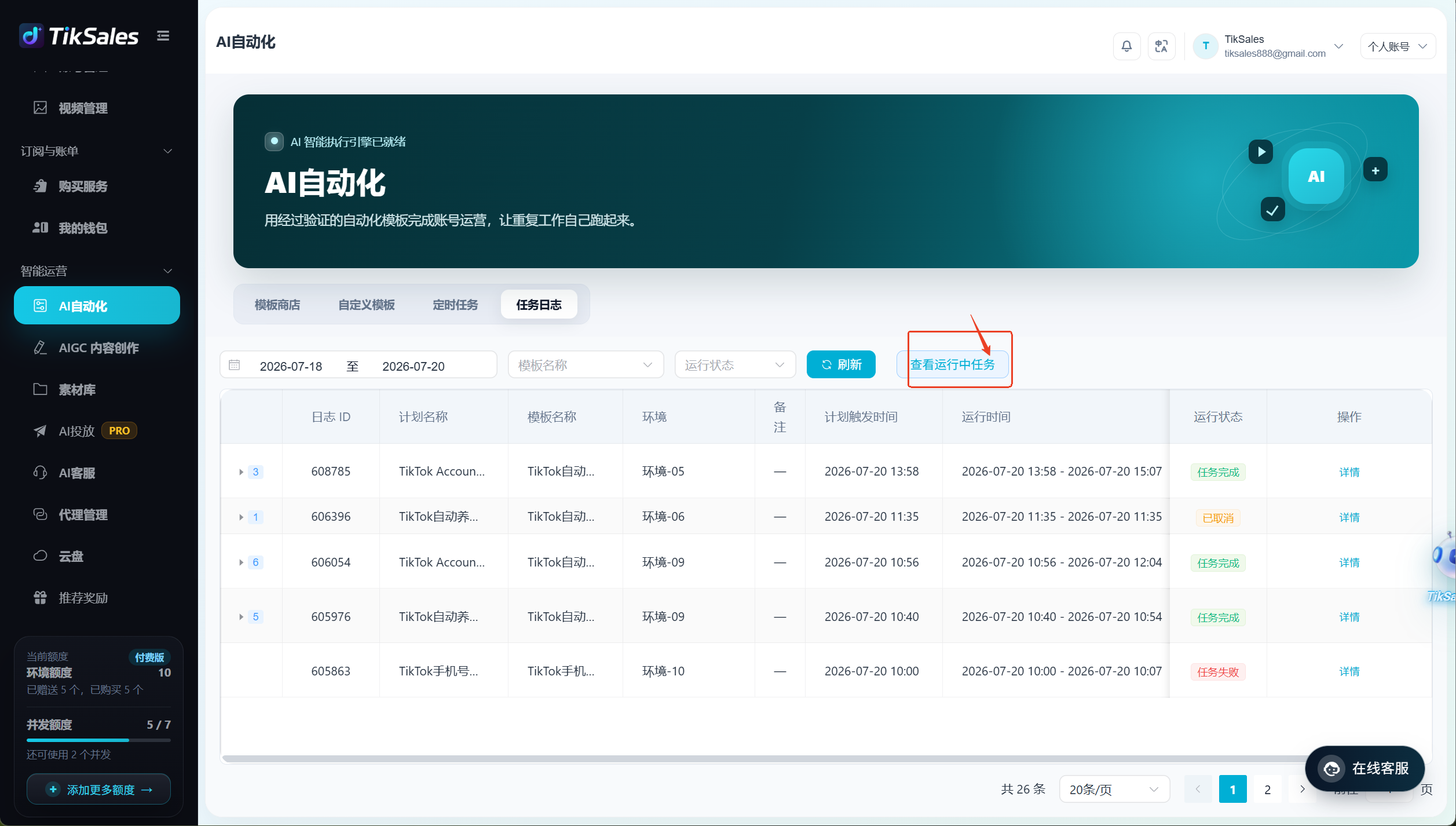This screenshot has width=1456, height=826.
Task: Click 并发额度 progress bar
Action: pyautogui.click(x=98, y=740)
